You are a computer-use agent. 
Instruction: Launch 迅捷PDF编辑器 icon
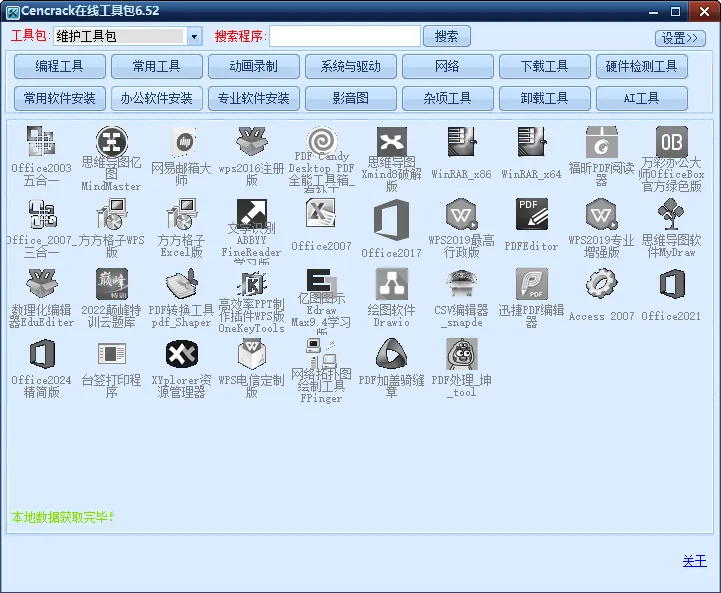click(x=531, y=284)
